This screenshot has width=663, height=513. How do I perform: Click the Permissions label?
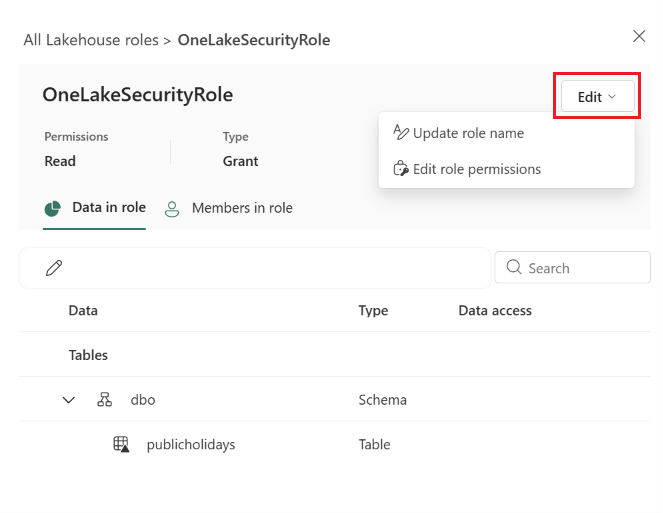(x=76, y=137)
